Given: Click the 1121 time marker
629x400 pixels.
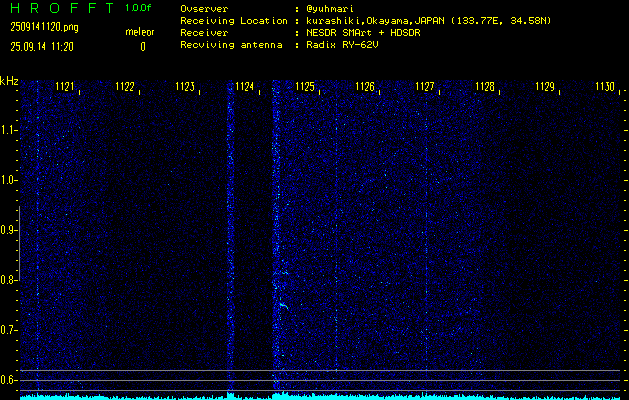Looking at the screenshot, I should coord(65,87).
